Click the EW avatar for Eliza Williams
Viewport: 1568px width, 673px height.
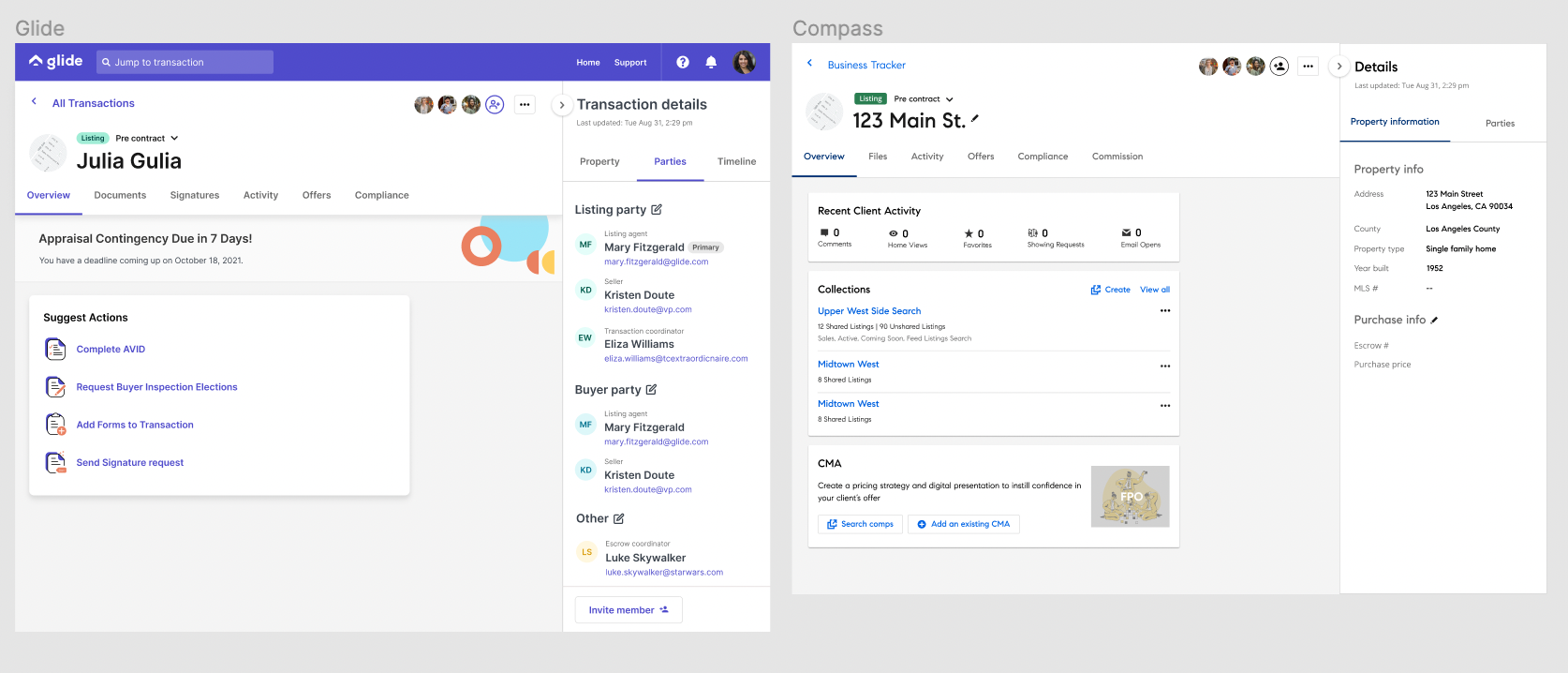click(585, 338)
